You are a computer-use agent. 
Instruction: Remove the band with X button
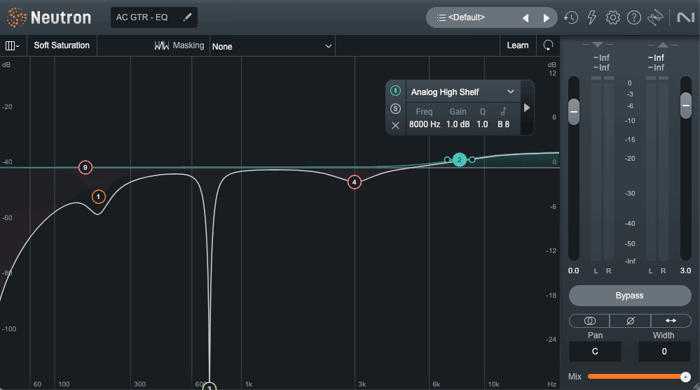point(395,125)
